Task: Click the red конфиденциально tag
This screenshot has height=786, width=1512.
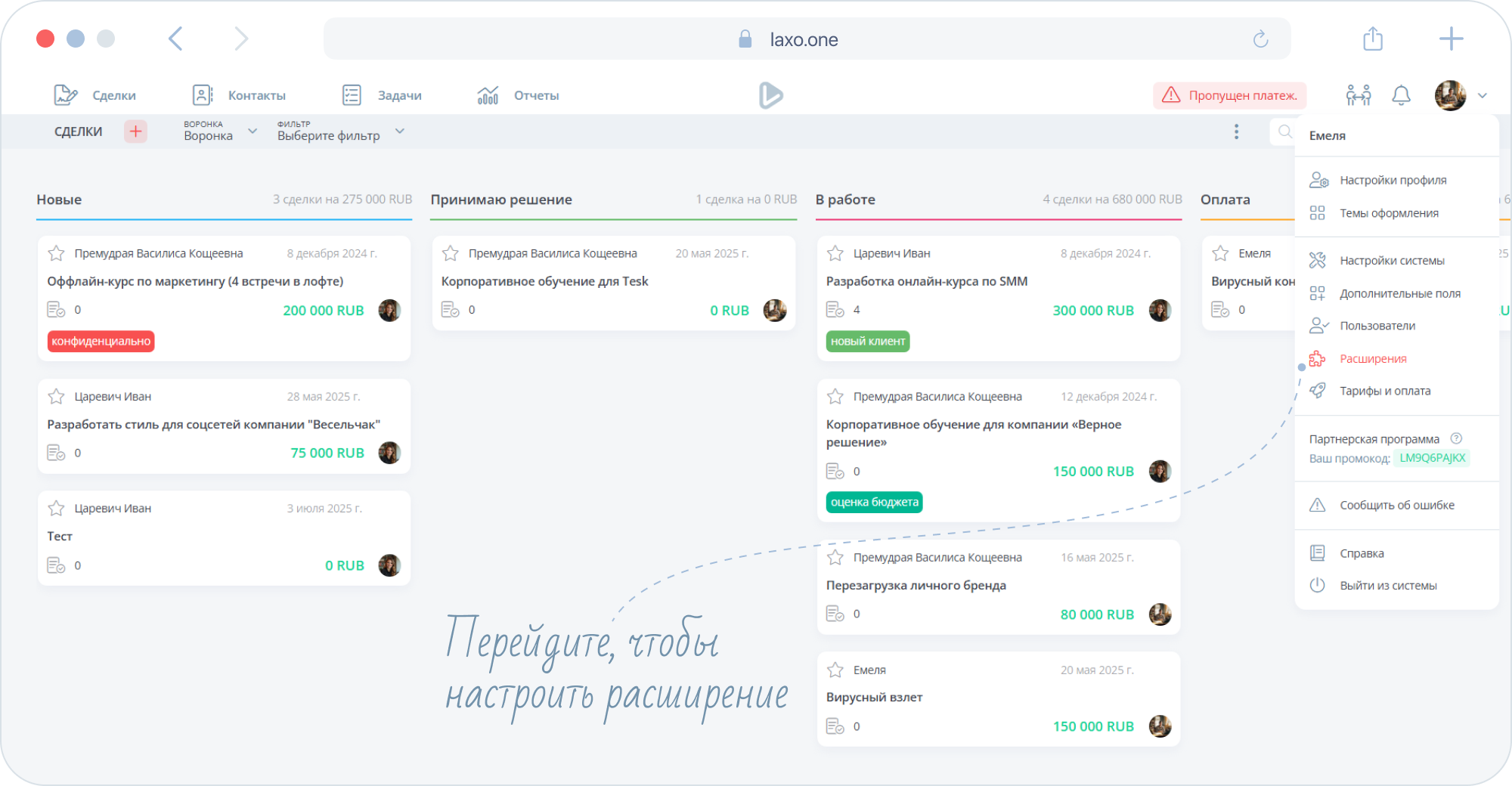Action: pyautogui.click(x=101, y=342)
